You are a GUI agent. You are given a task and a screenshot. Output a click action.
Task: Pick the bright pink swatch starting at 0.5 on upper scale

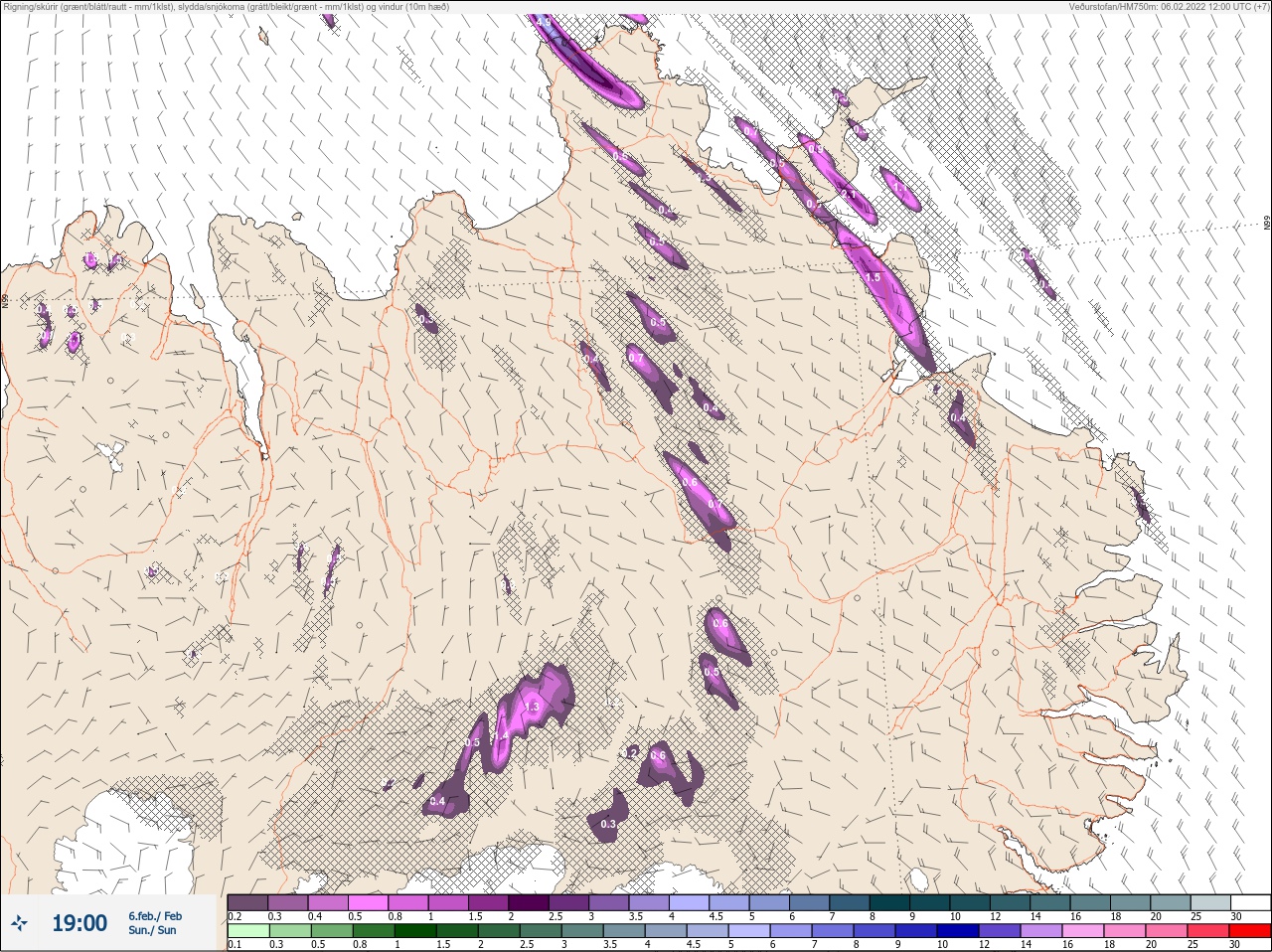pyautogui.click(x=369, y=902)
